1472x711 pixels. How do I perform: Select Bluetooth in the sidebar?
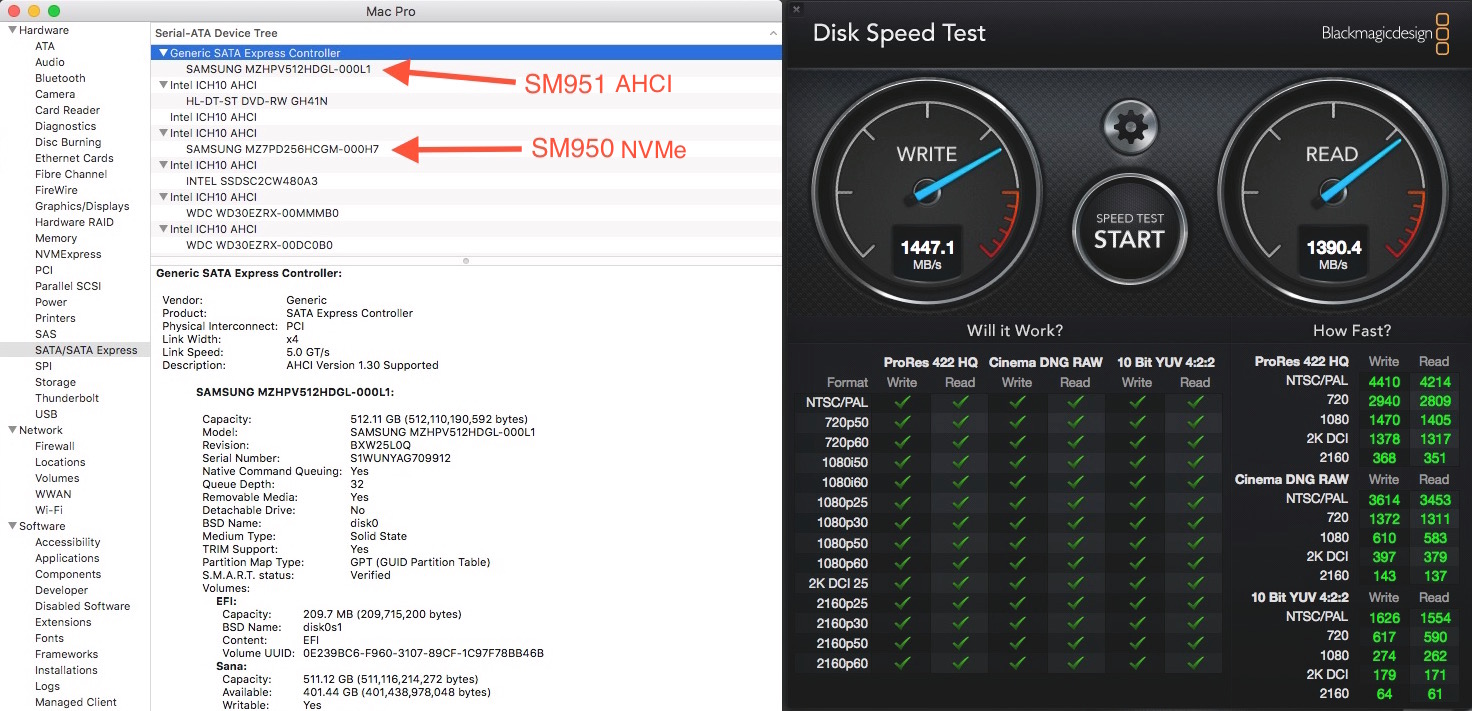60,78
